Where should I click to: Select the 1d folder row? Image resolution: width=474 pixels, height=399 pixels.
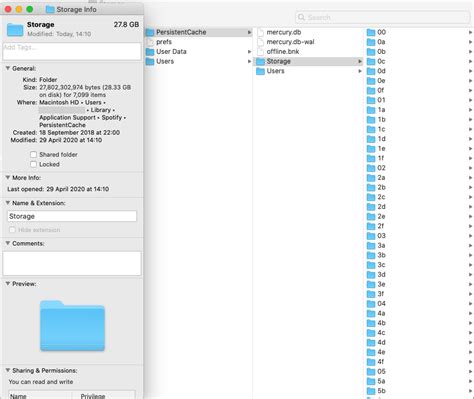420,139
